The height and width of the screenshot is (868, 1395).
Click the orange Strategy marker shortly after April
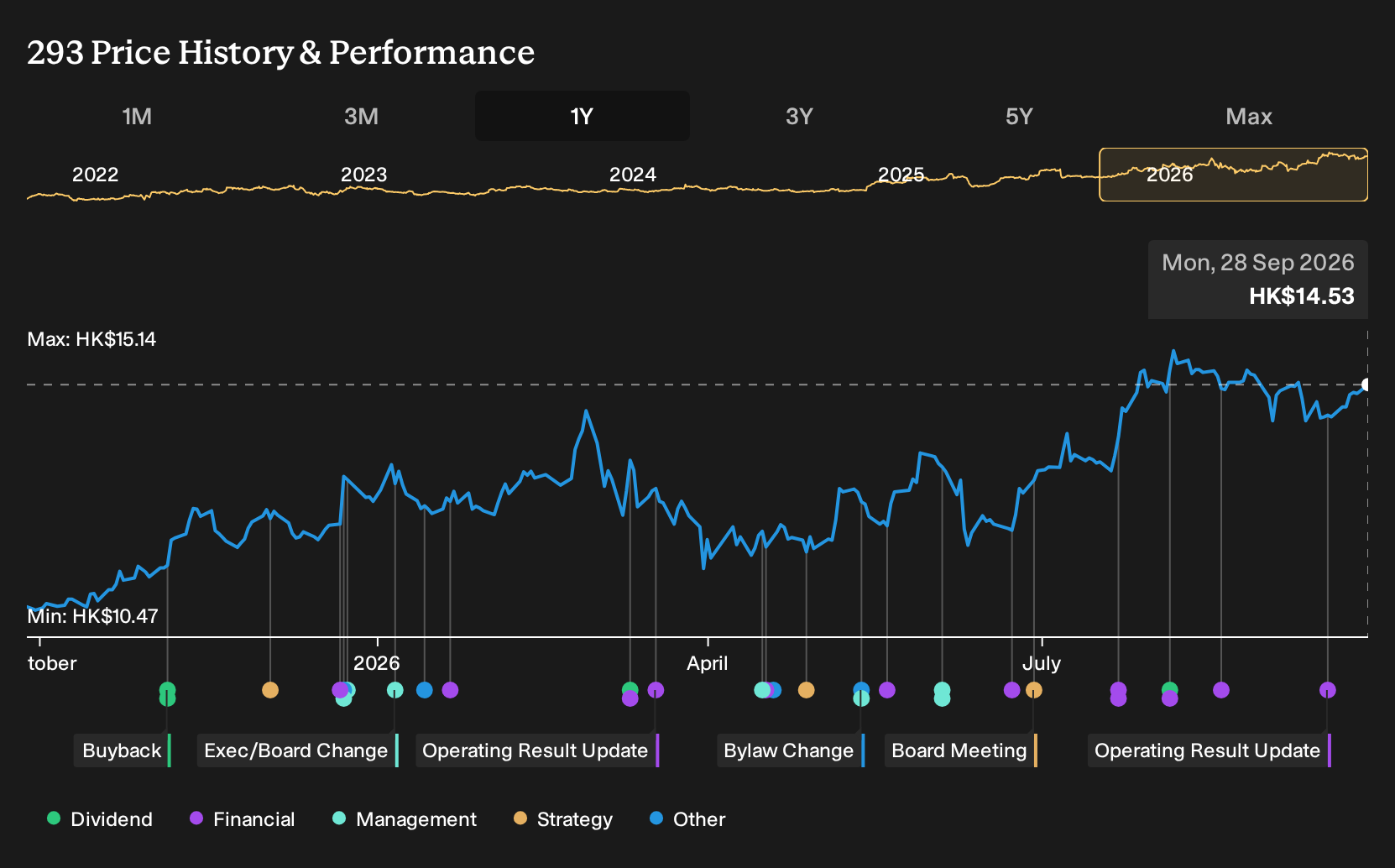(x=806, y=690)
